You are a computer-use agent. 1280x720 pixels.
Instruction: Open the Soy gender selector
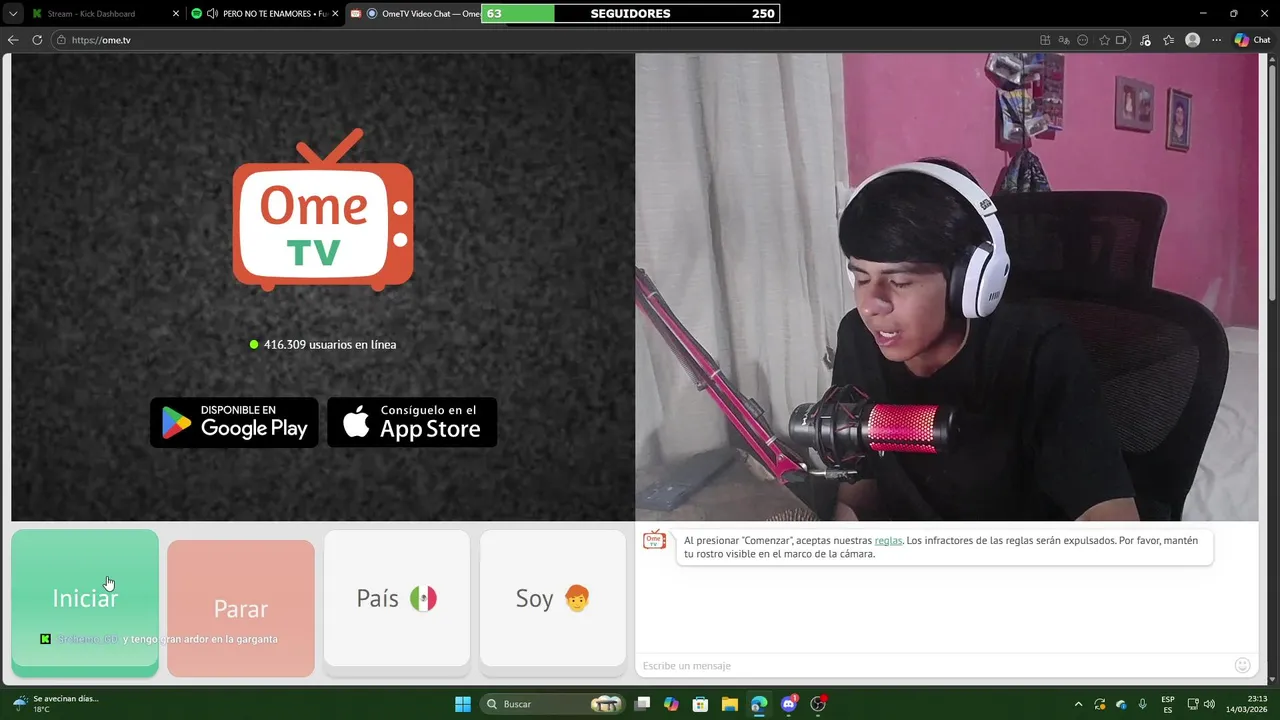coord(553,598)
